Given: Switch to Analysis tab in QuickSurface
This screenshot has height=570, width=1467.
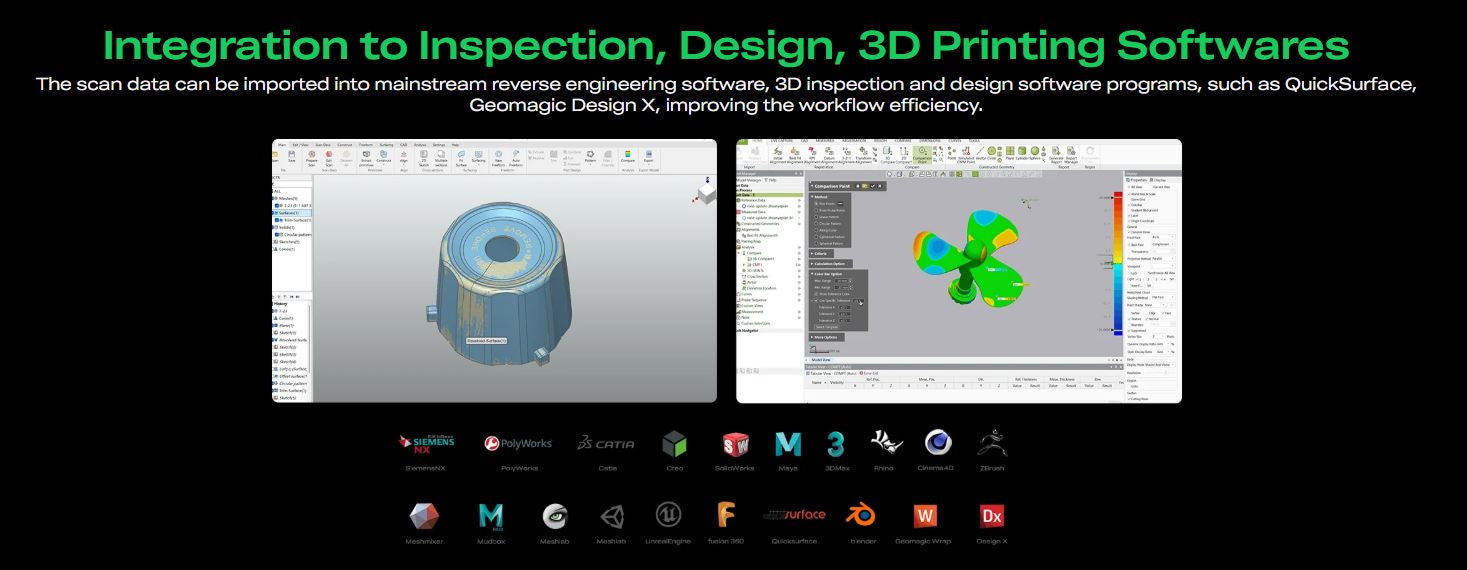Looking at the screenshot, I should click(x=420, y=145).
